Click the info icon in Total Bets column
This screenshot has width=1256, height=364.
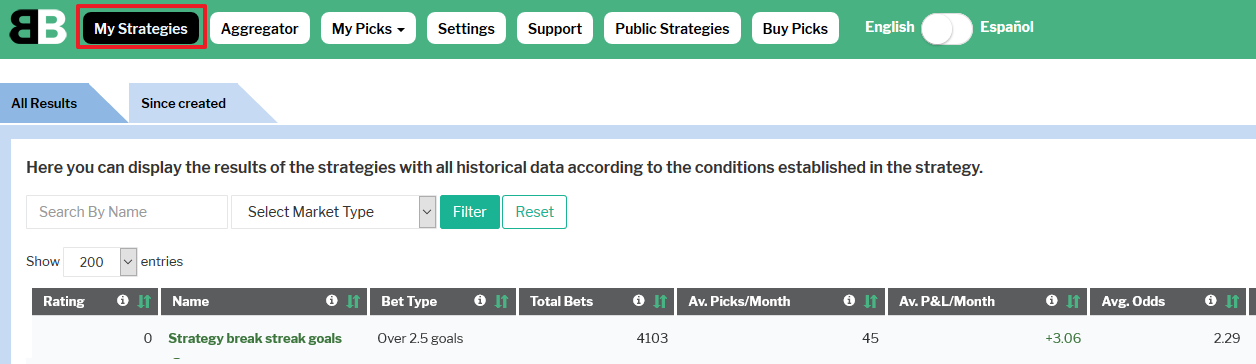coord(638,301)
